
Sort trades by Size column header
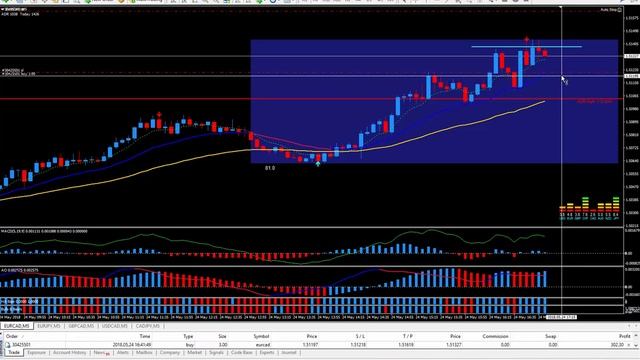[x=222, y=336]
